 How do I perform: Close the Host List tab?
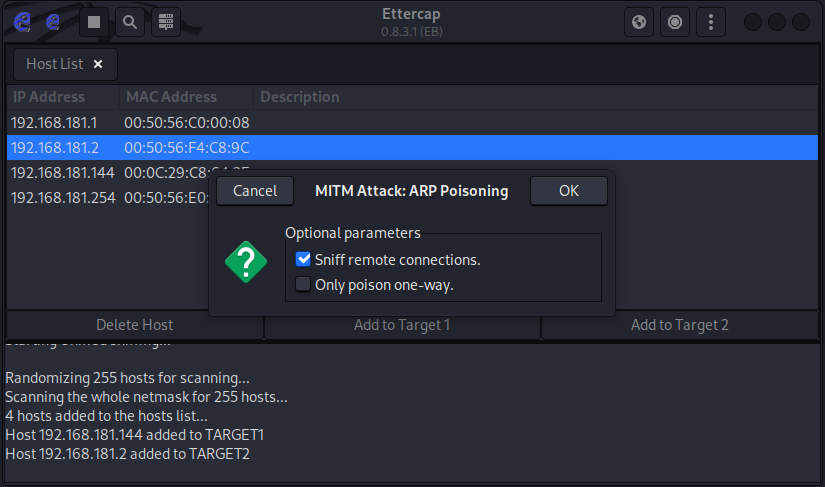pyautogui.click(x=98, y=64)
